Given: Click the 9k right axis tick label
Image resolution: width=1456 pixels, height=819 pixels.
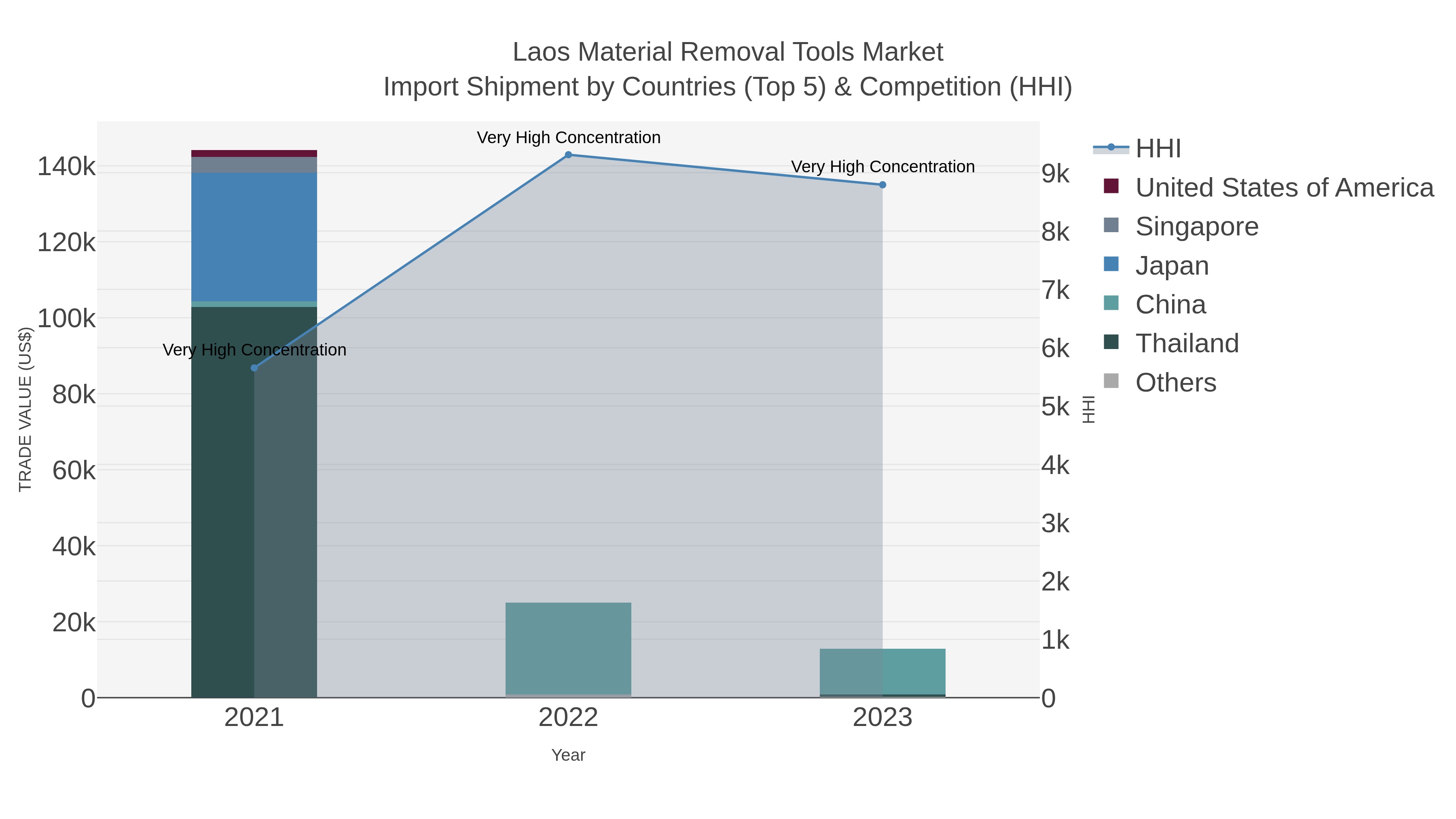Looking at the screenshot, I should pyautogui.click(x=1056, y=174).
